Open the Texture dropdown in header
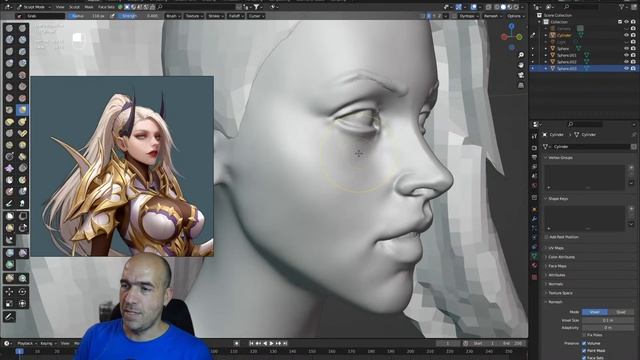 coord(193,16)
